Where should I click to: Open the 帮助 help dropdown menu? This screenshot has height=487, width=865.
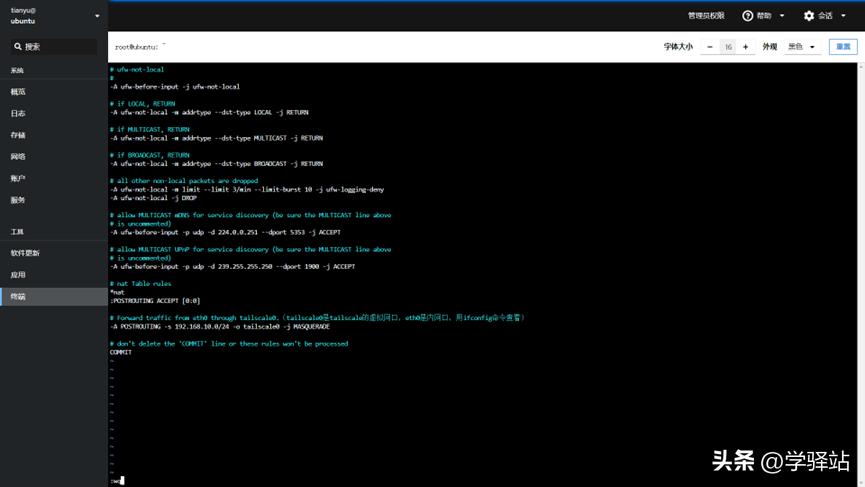pos(765,16)
